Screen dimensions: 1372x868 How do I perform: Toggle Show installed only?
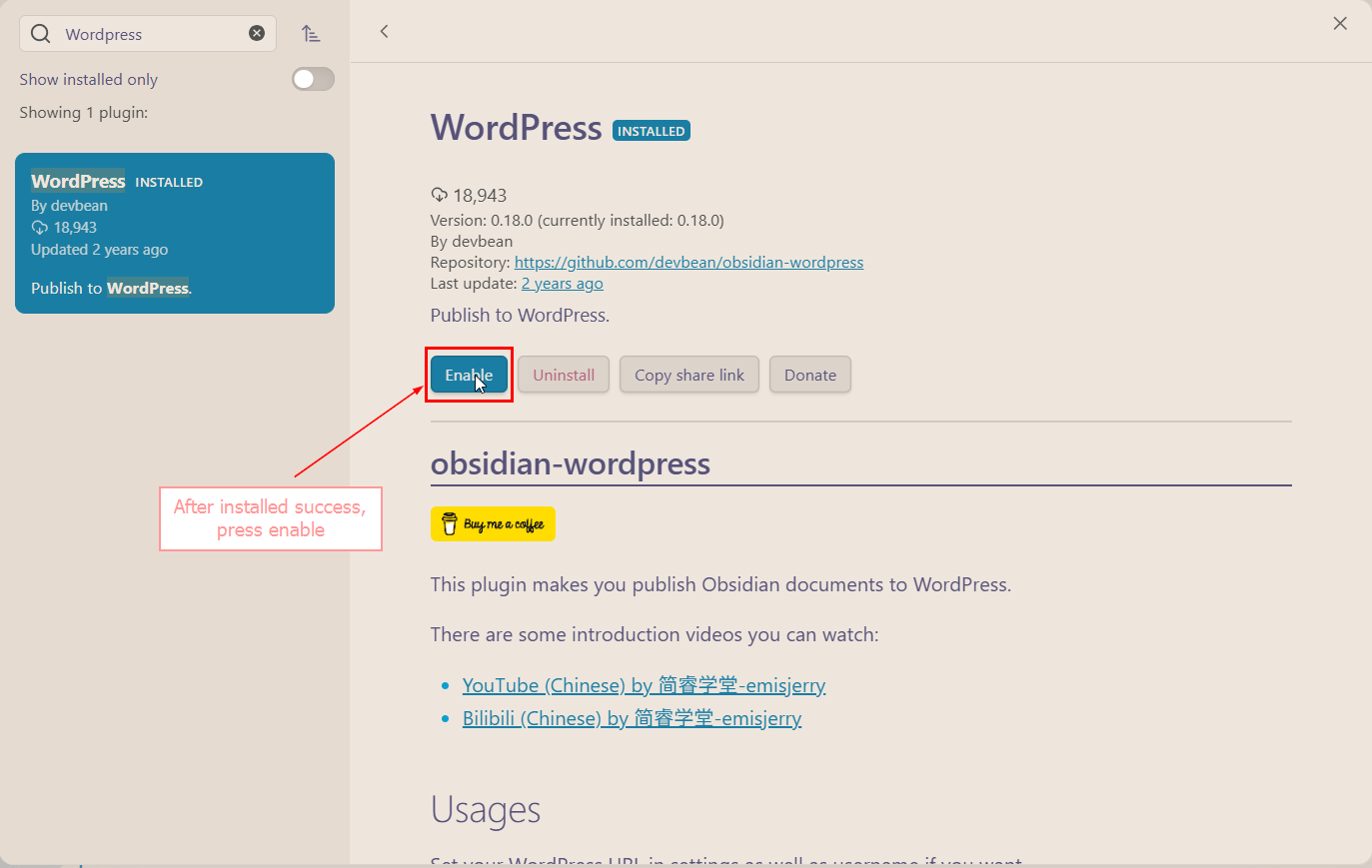(313, 79)
